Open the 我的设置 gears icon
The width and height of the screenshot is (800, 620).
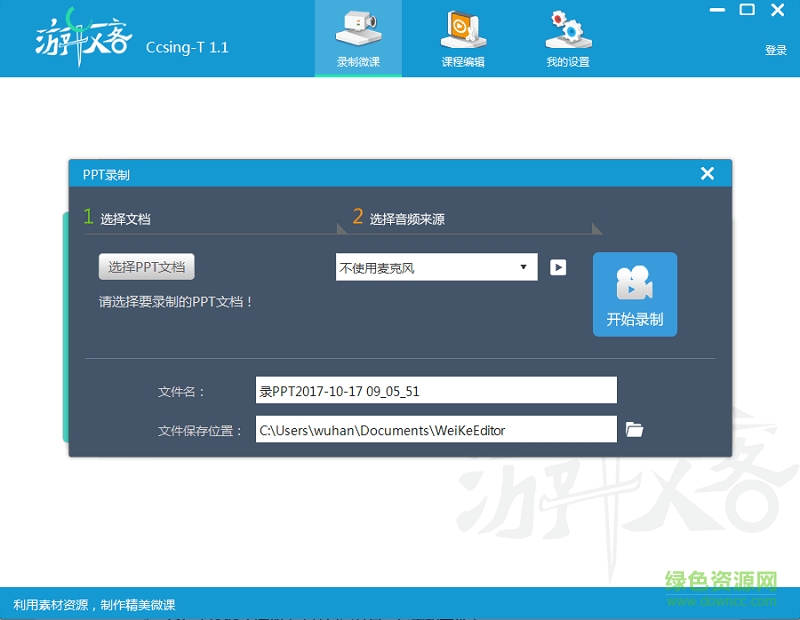click(x=566, y=30)
